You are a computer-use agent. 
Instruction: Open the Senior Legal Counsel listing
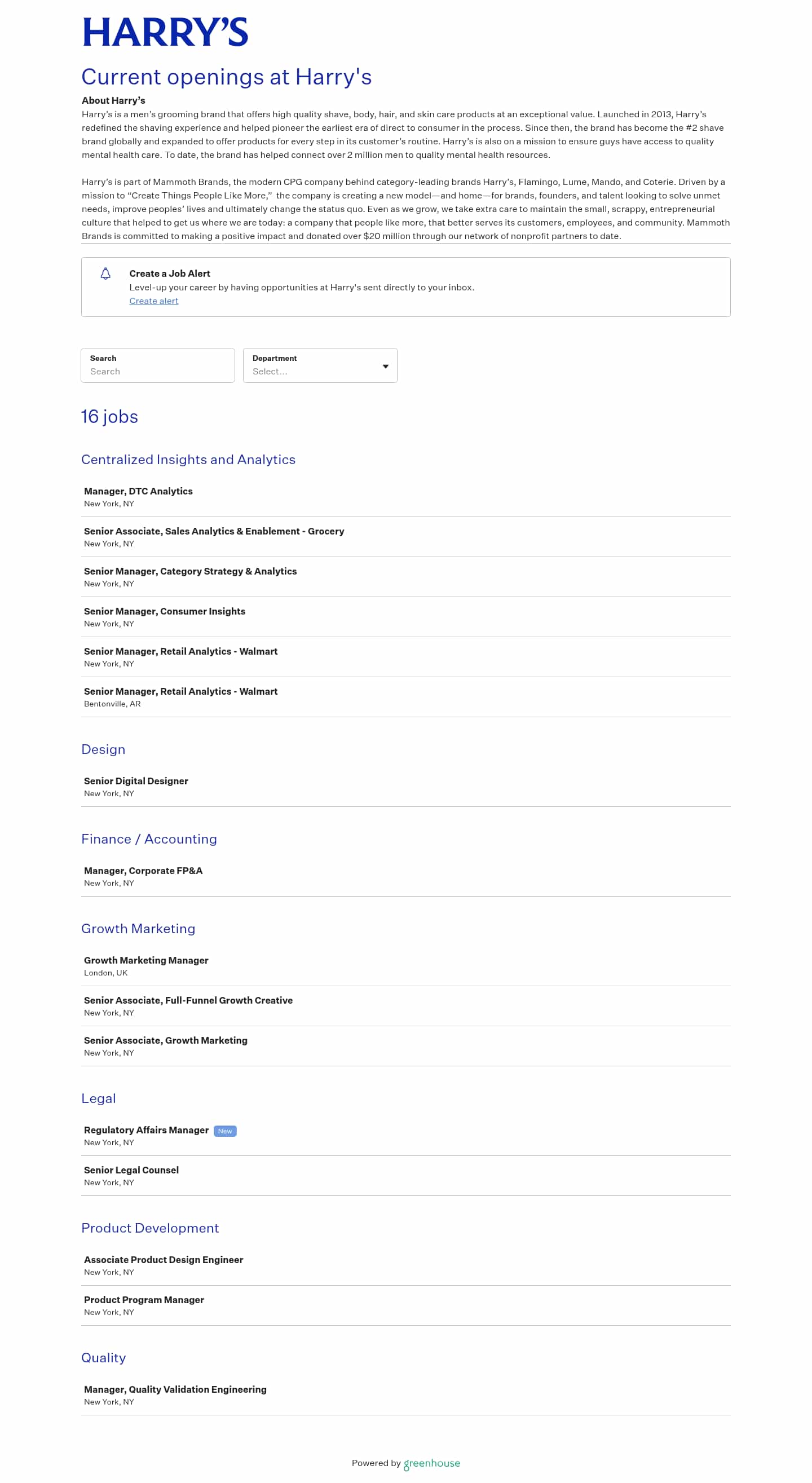[x=405, y=1176]
